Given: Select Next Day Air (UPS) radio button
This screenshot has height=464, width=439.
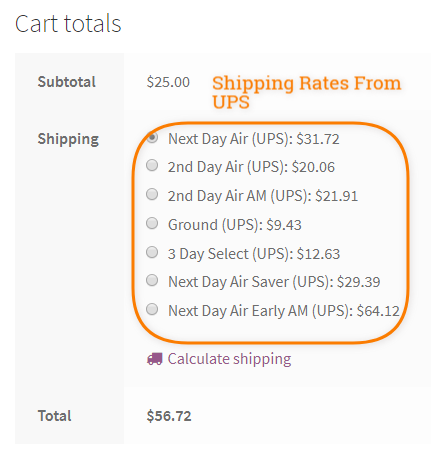Looking at the screenshot, I should 152,137.
